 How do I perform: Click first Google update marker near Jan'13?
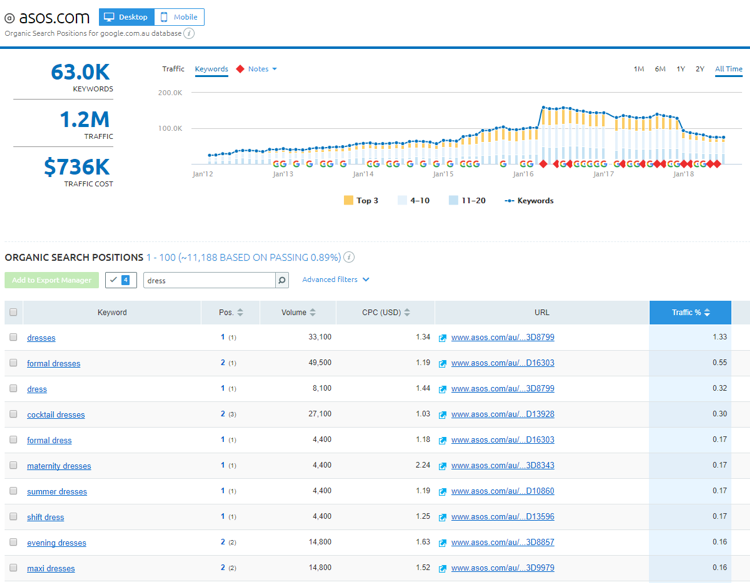pos(276,164)
